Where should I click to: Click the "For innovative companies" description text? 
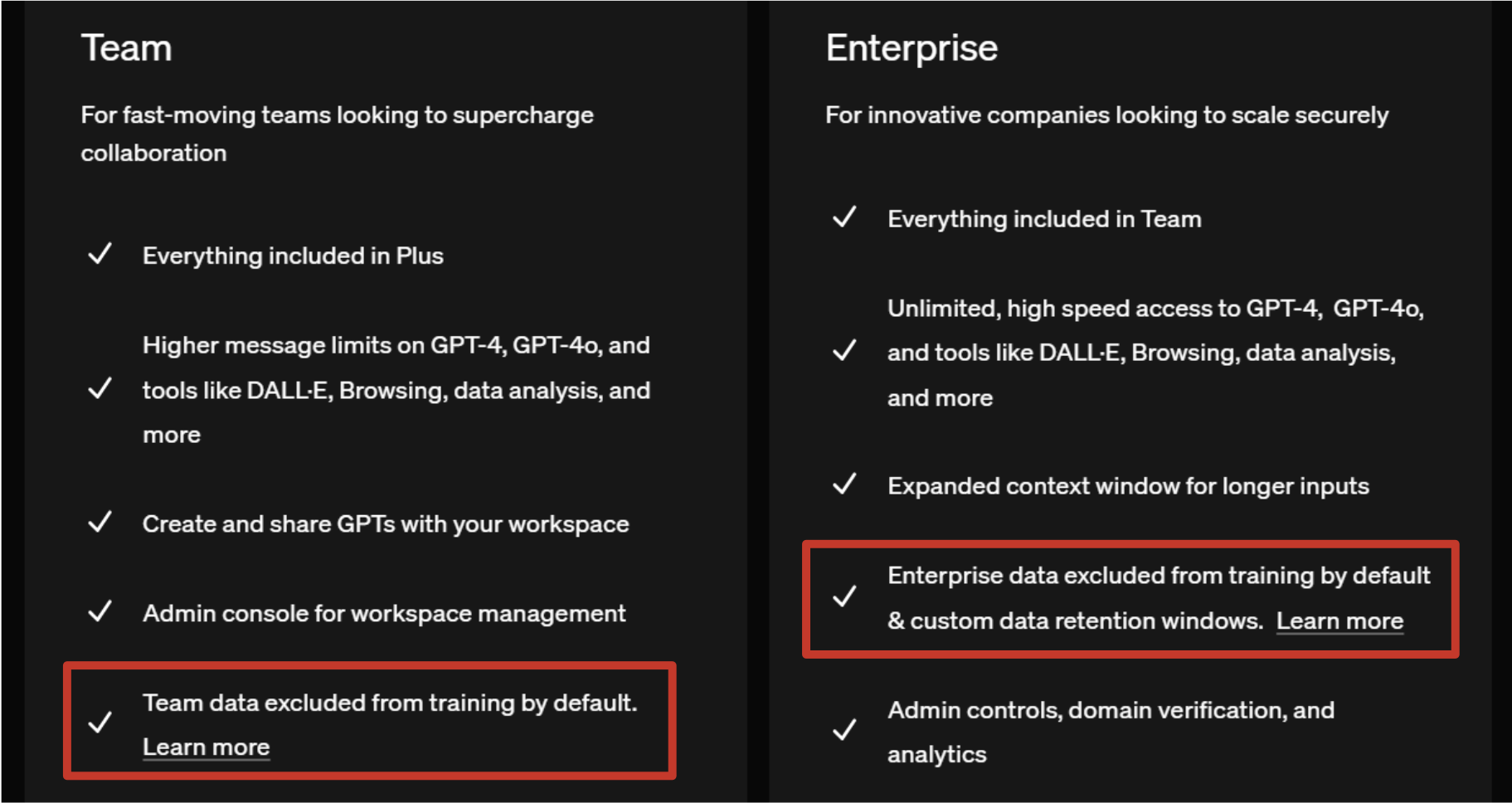click(x=1106, y=115)
